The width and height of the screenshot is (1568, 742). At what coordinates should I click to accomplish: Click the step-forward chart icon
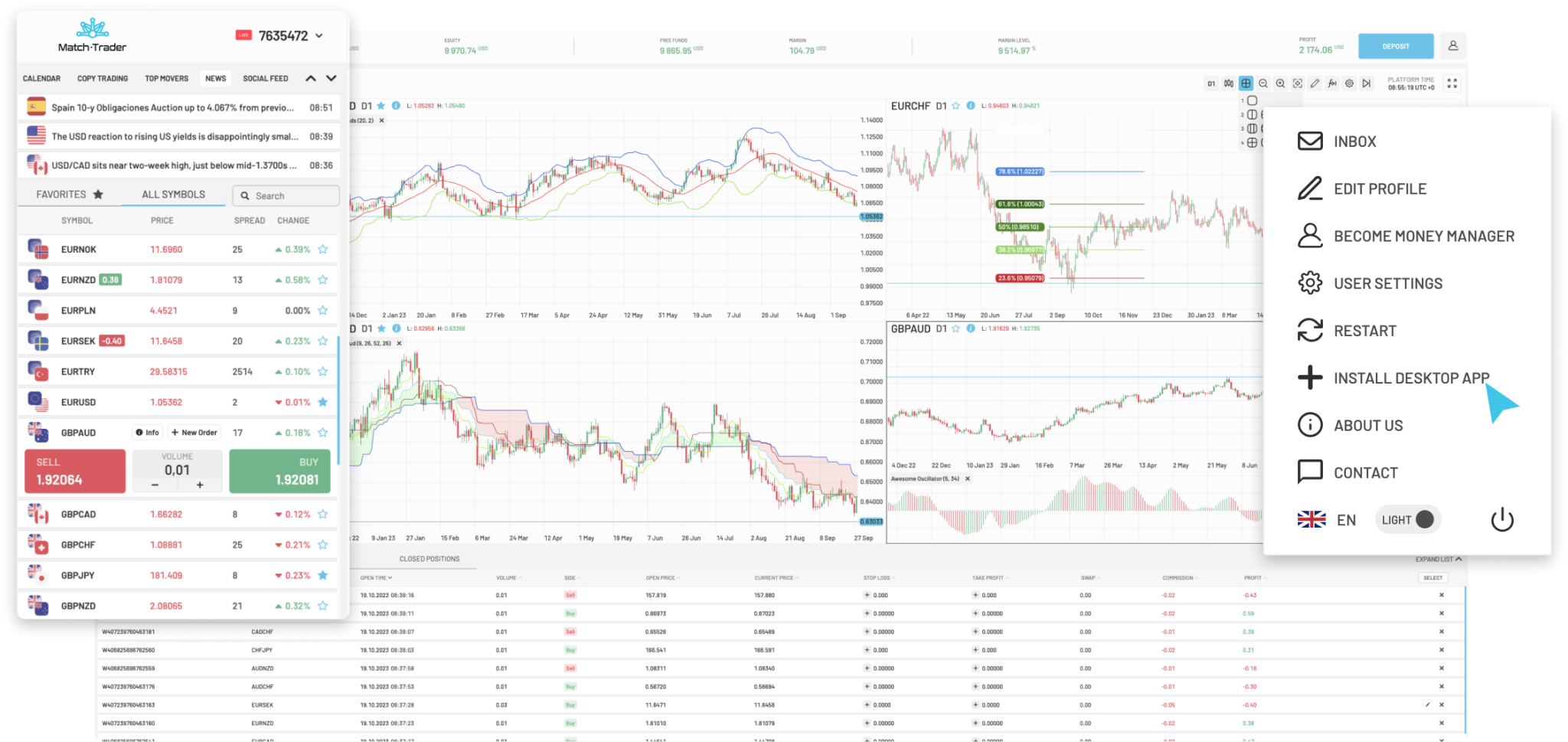pyautogui.click(x=1367, y=83)
